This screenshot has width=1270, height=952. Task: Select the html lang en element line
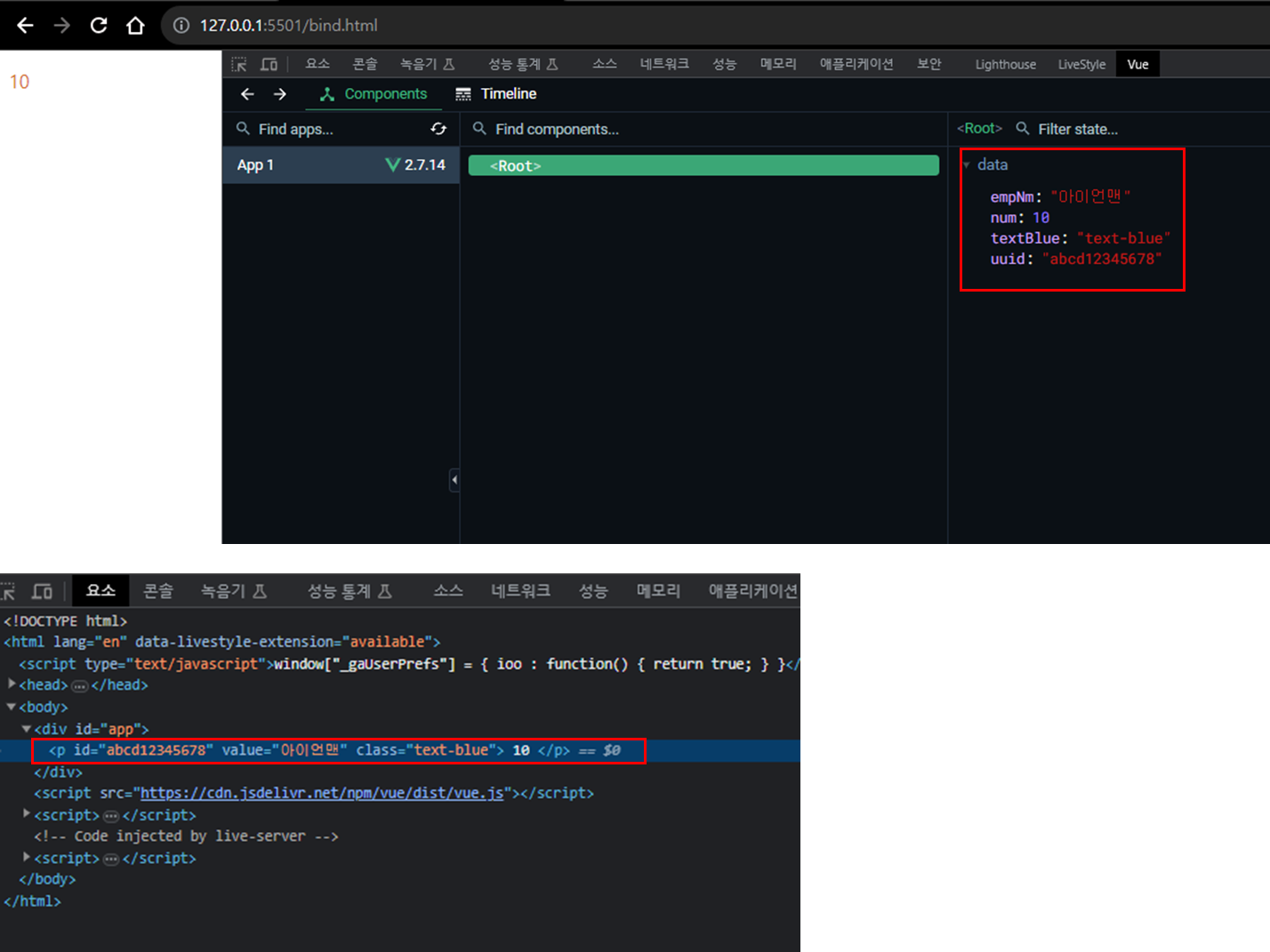tap(222, 642)
